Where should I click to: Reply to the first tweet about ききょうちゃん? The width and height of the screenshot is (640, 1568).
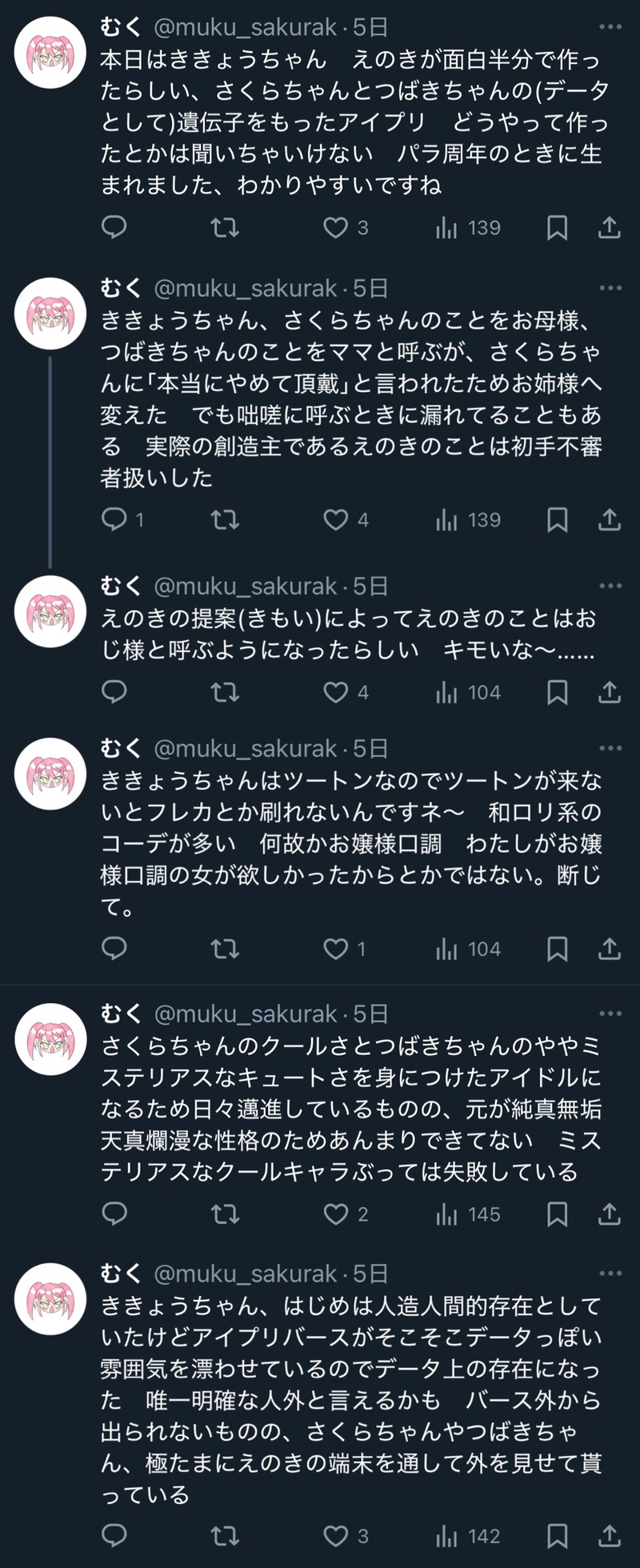click(114, 228)
